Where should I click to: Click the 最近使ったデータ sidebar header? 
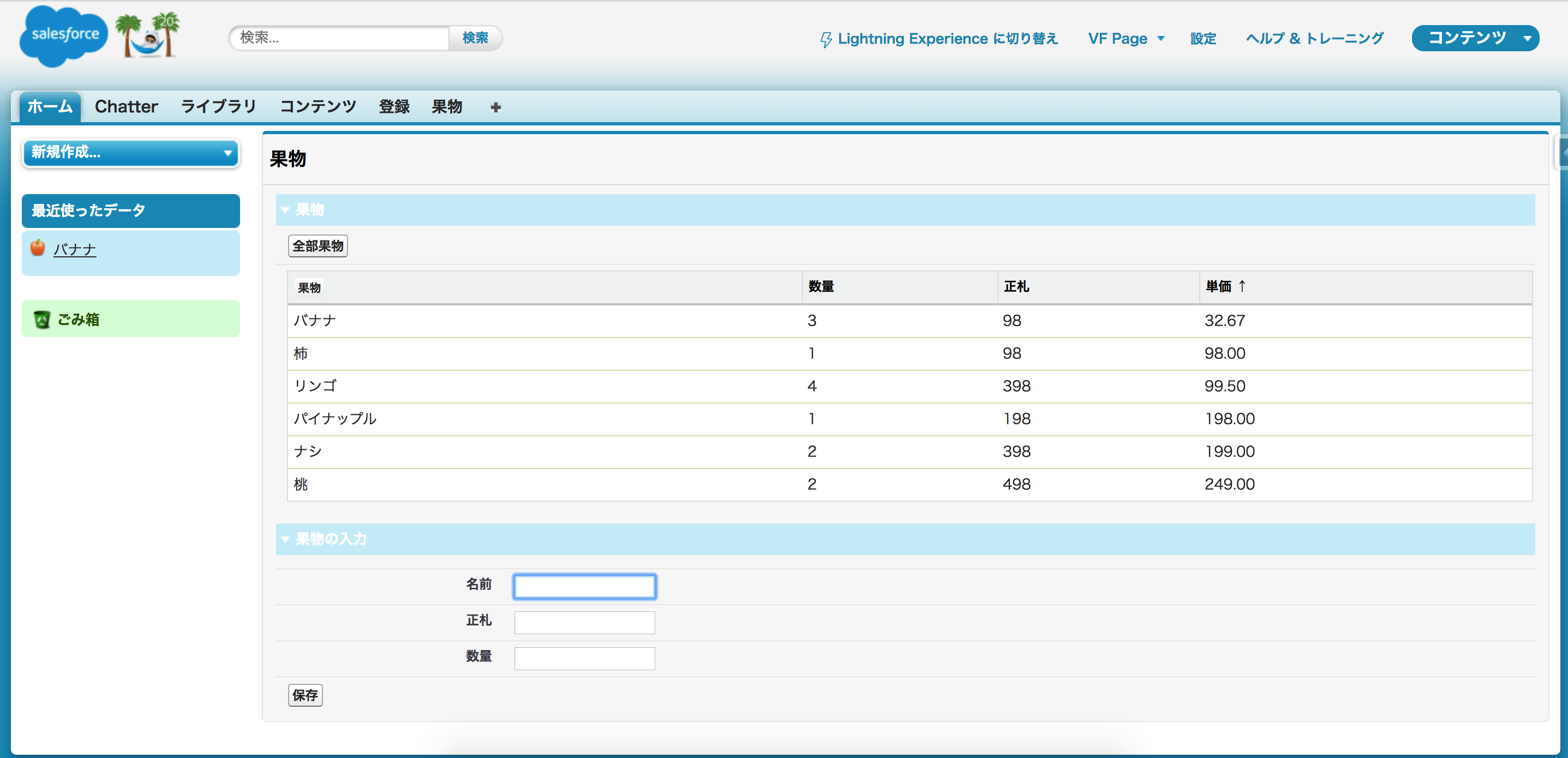point(131,210)
